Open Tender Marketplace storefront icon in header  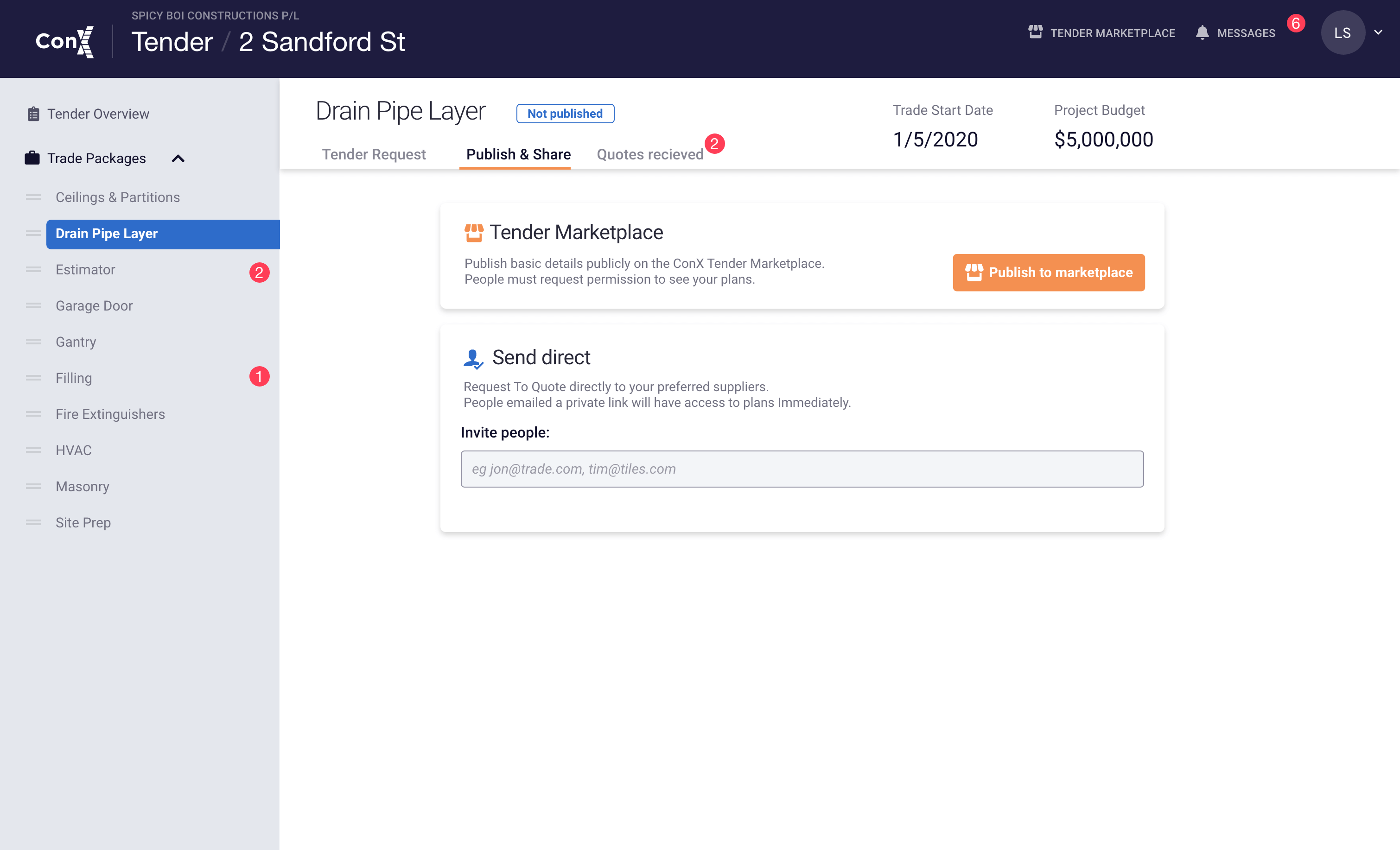[1035, 32]
